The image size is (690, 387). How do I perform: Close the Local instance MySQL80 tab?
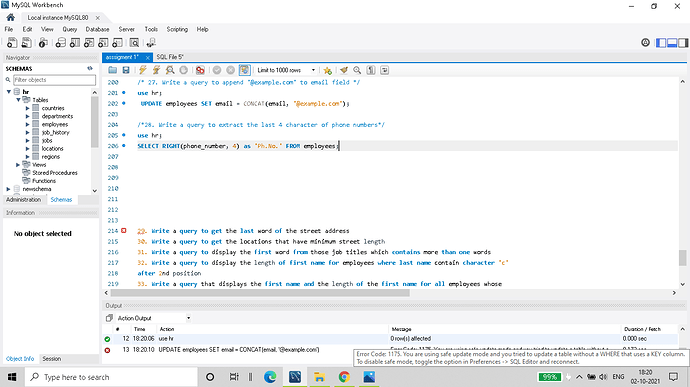97,18
